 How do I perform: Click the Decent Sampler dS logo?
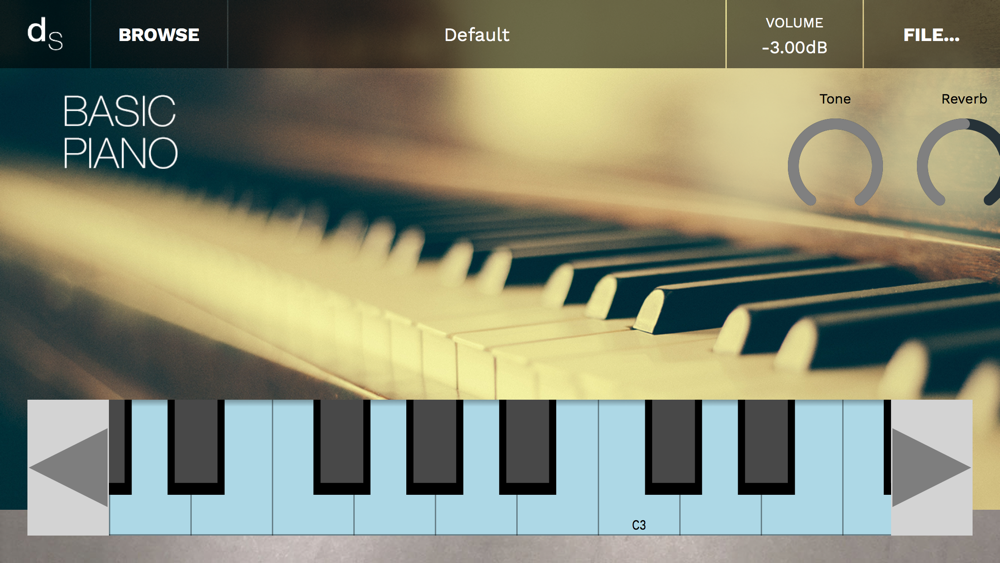click(x=45, y=34)
